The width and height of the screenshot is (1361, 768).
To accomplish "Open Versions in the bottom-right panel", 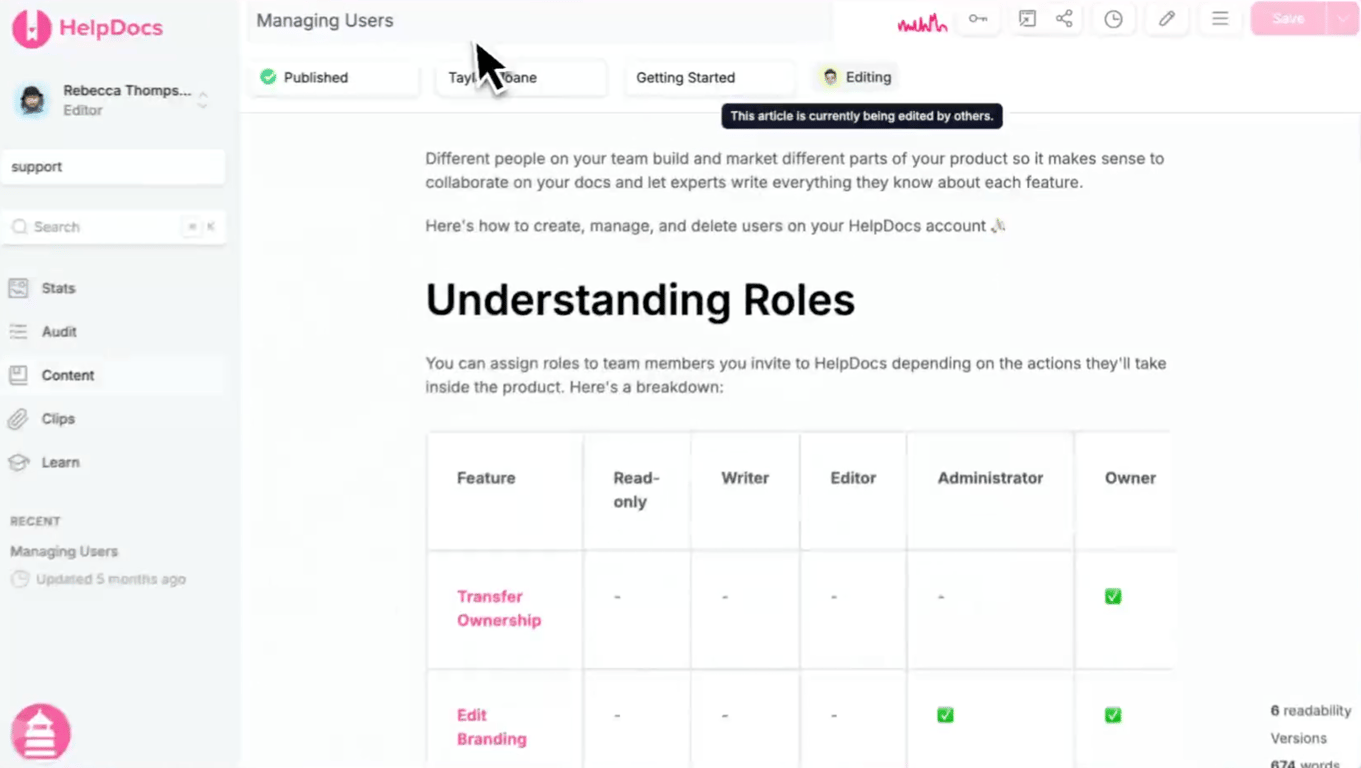I will point(1298,738).
